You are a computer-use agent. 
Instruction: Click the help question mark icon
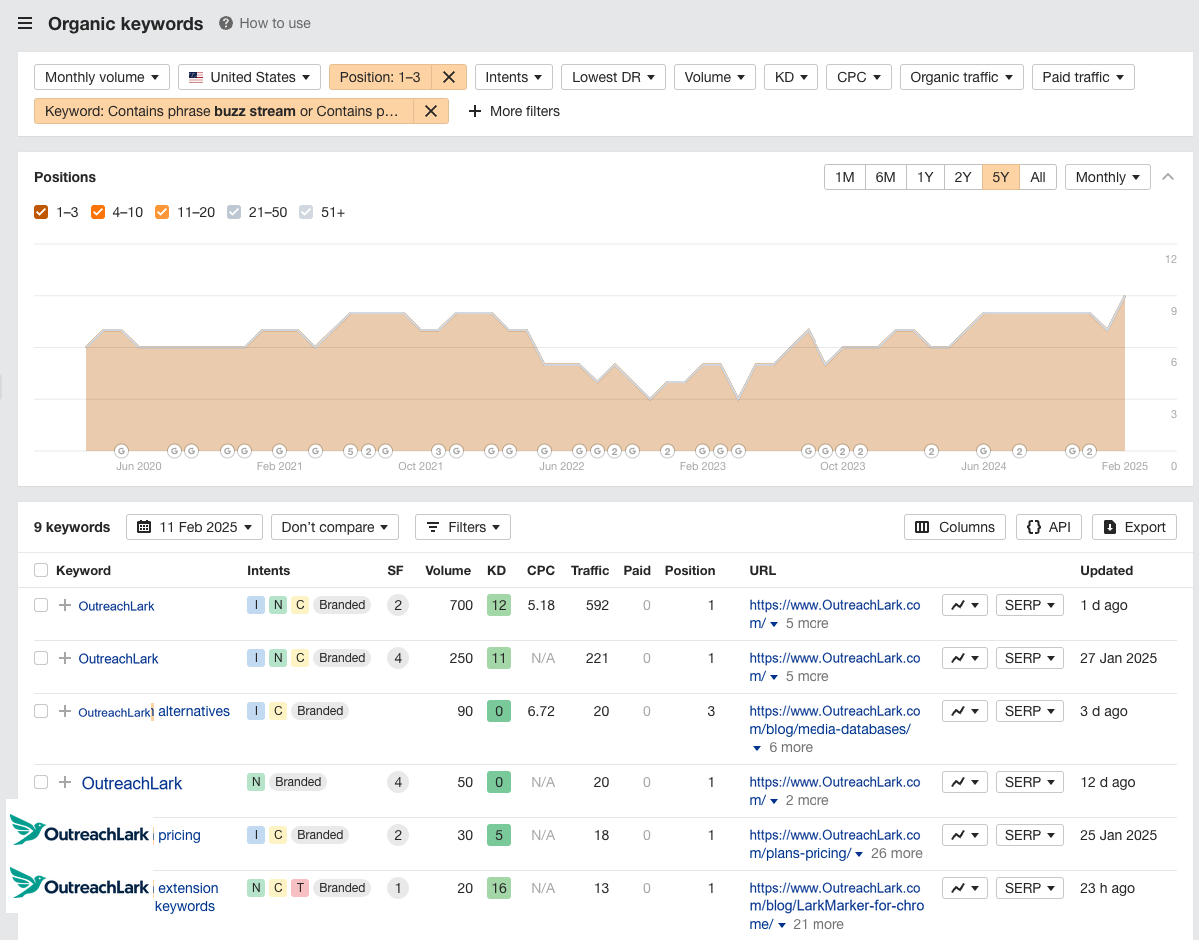pyautogui.click(x=226, y=23)
